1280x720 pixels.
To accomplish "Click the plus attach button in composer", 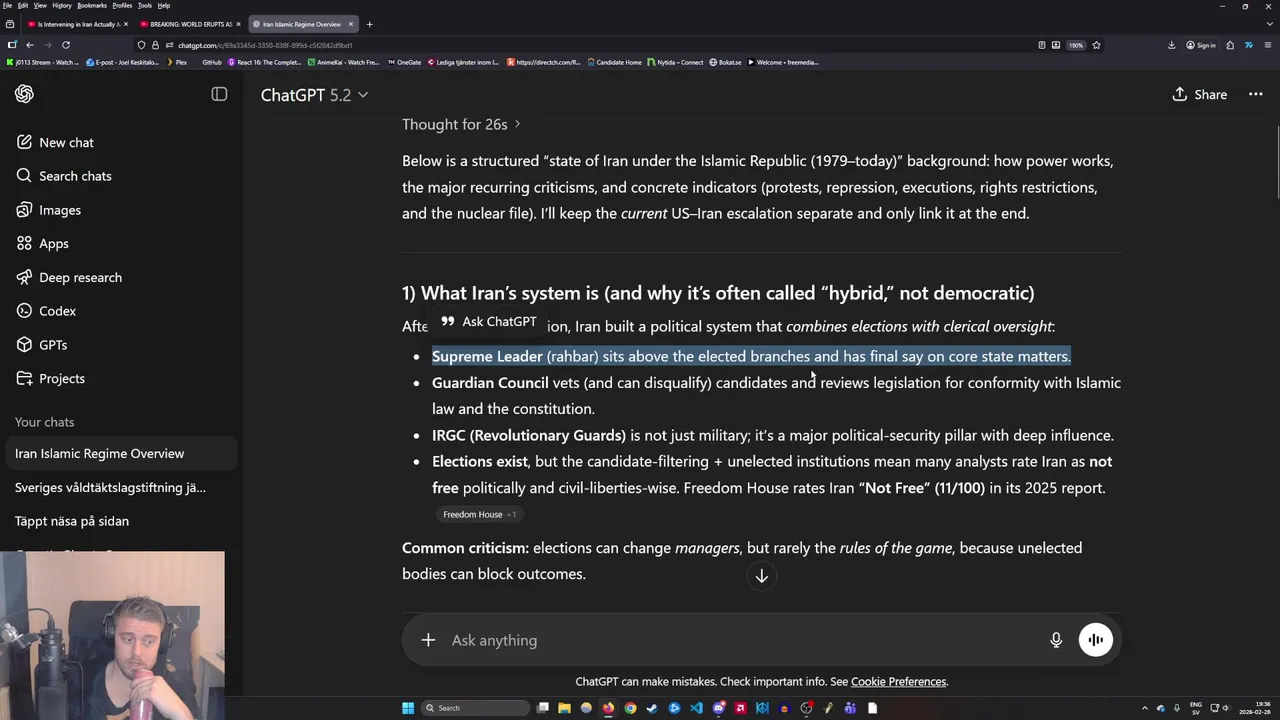I will (x=428, y=640).
